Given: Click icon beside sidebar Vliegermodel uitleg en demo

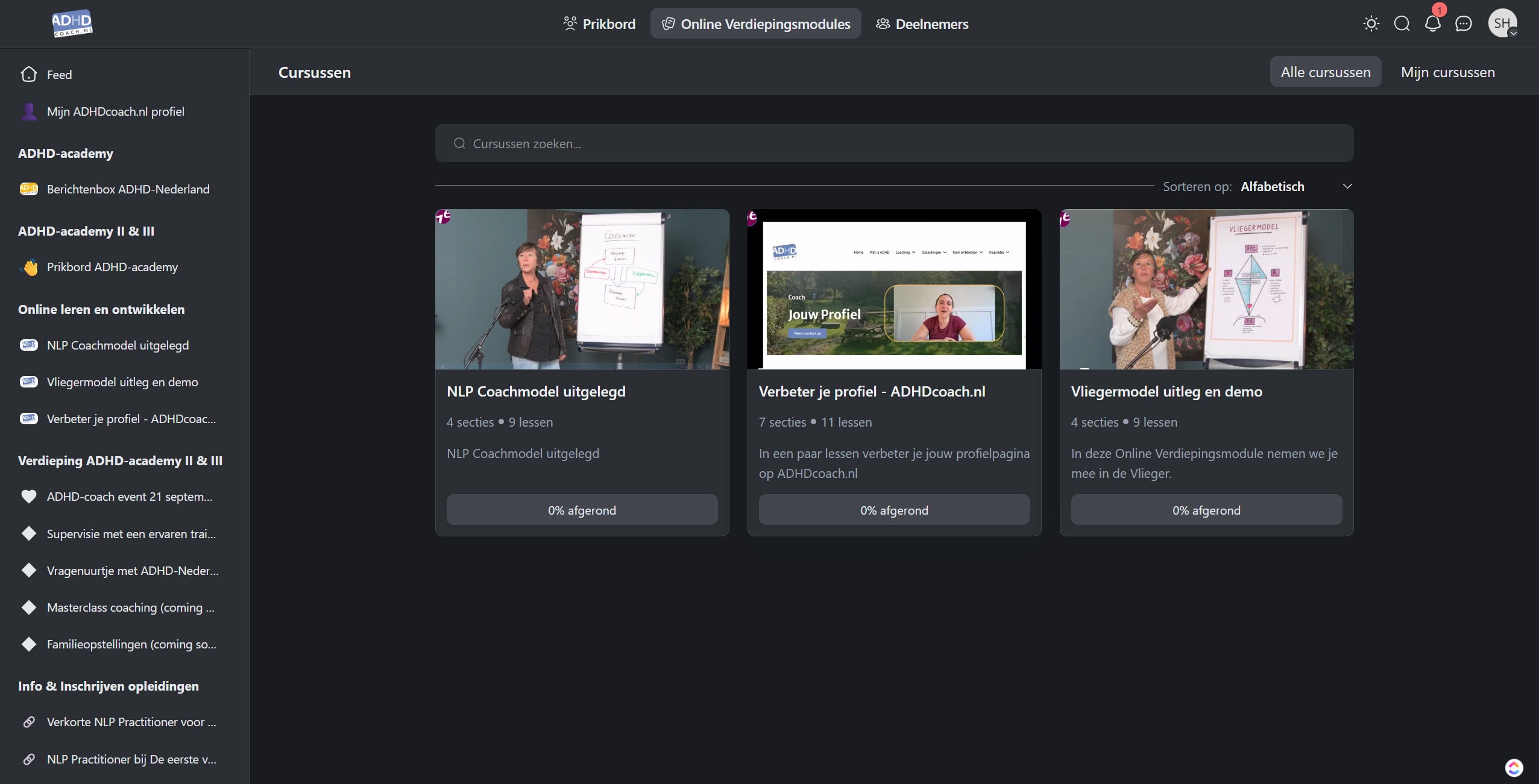Looking at the screenshot, I should (28, 382).
